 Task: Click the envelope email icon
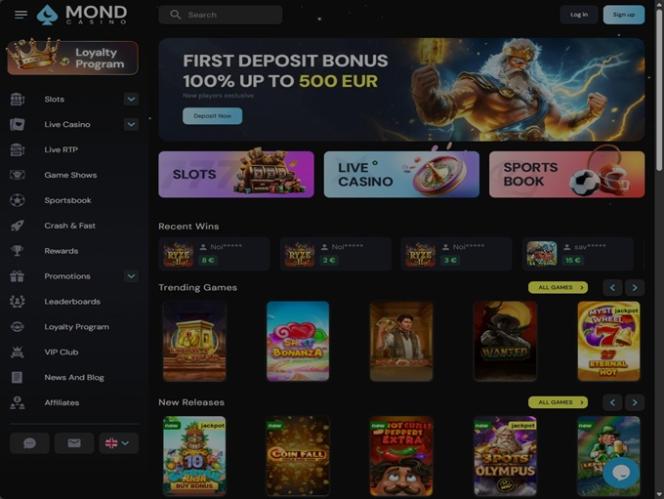point(74,443)
